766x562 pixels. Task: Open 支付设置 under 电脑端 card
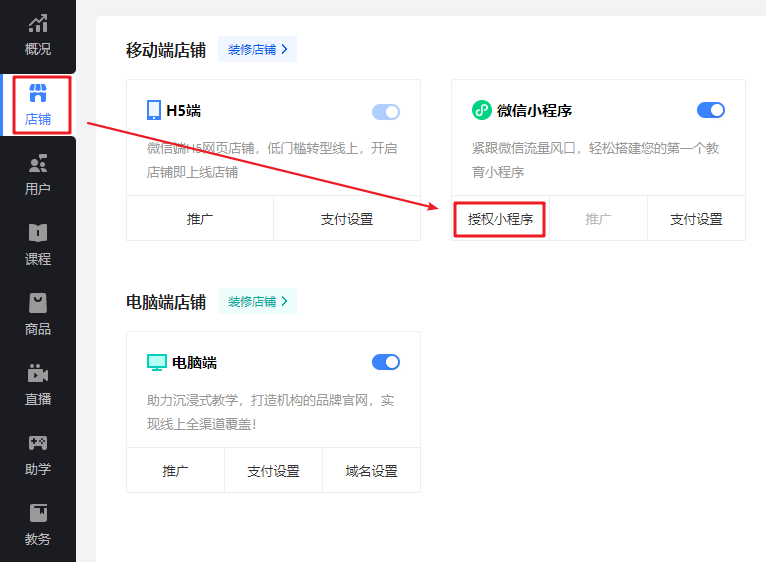coord(274,471)
